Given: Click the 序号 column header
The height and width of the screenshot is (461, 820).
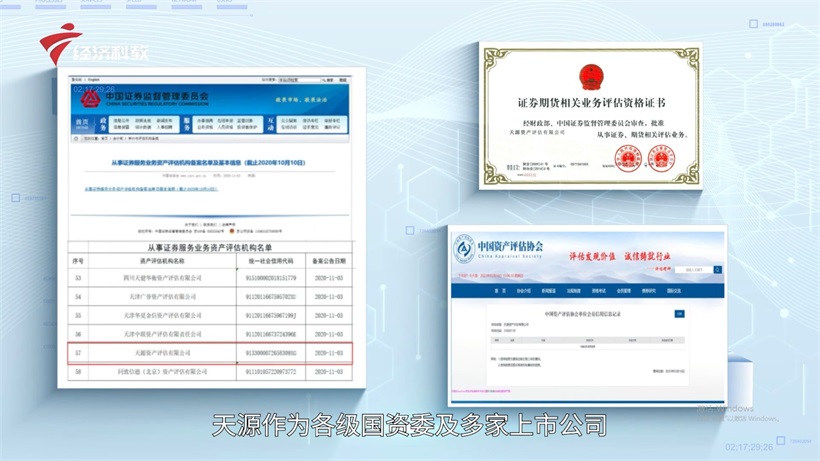Looking at the screenshot, I should (78, 261).
